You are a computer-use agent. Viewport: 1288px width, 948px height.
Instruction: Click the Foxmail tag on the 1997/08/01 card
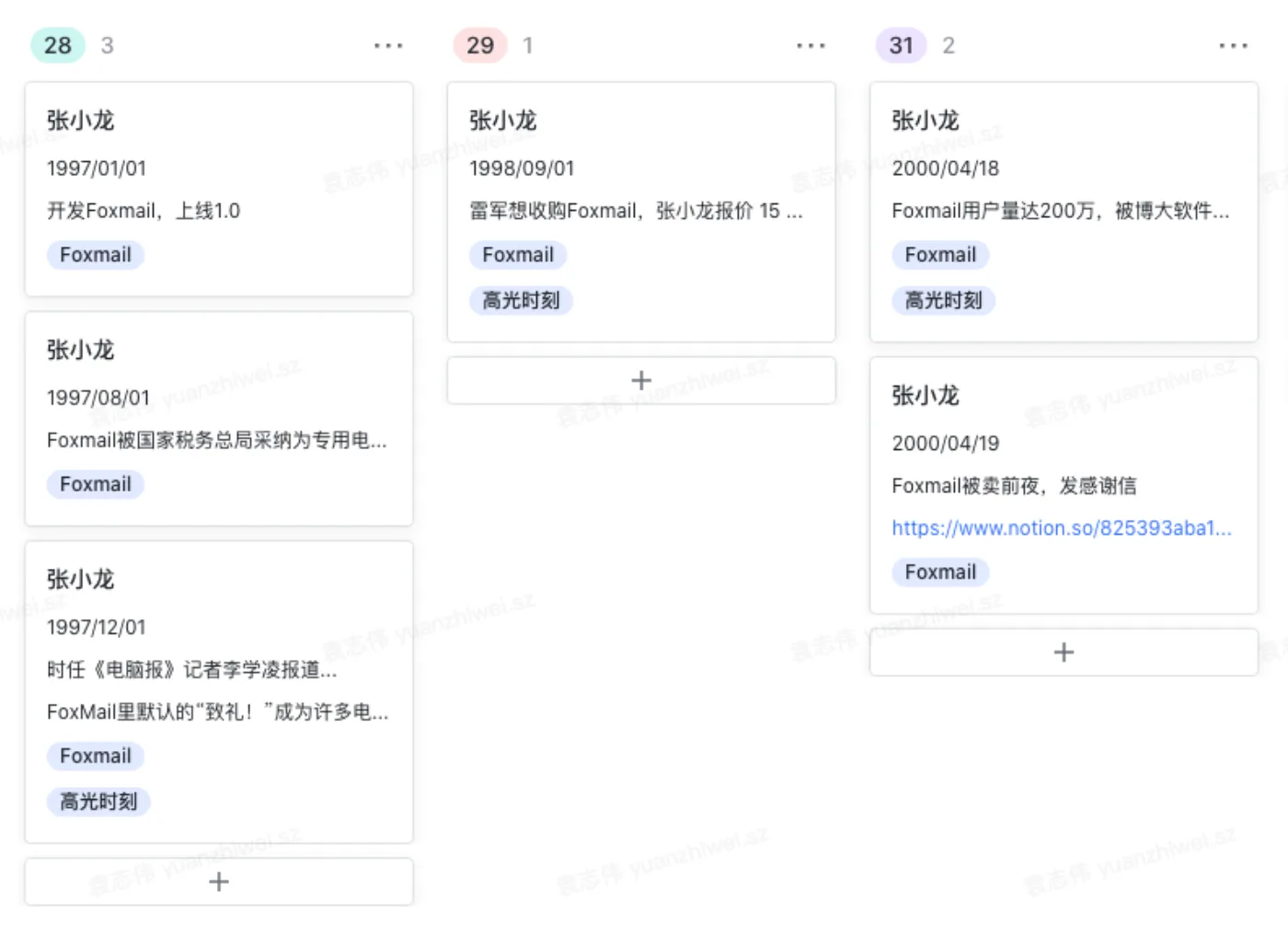click(x=96, y=484)
